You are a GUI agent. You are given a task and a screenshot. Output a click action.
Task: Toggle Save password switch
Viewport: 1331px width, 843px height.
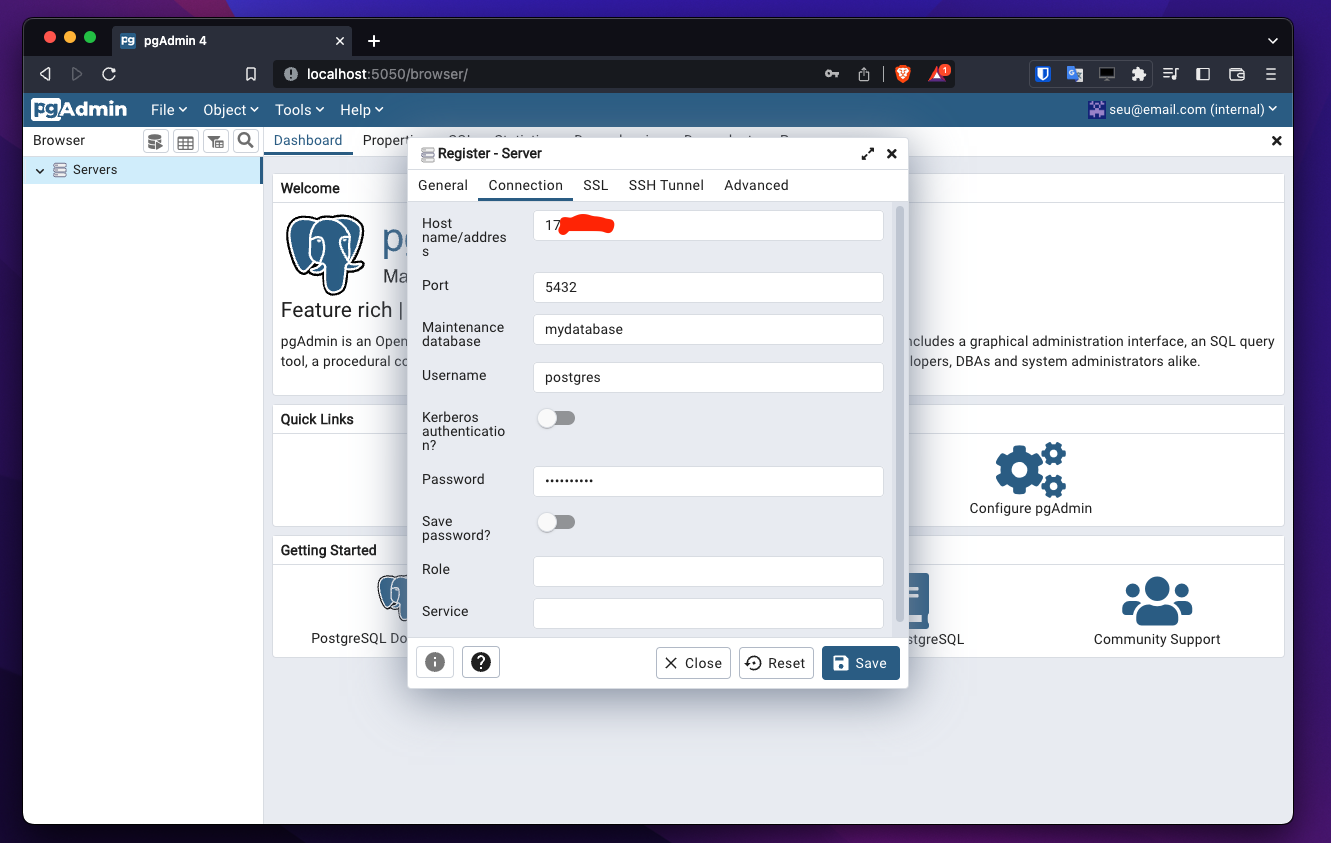[x=556, y=522]
